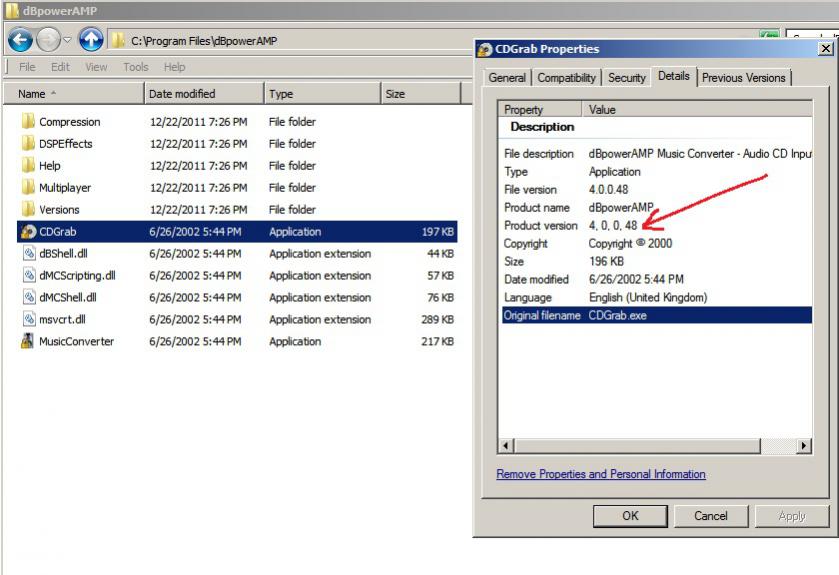Click the Versions folder icon

tap(29, 210)
